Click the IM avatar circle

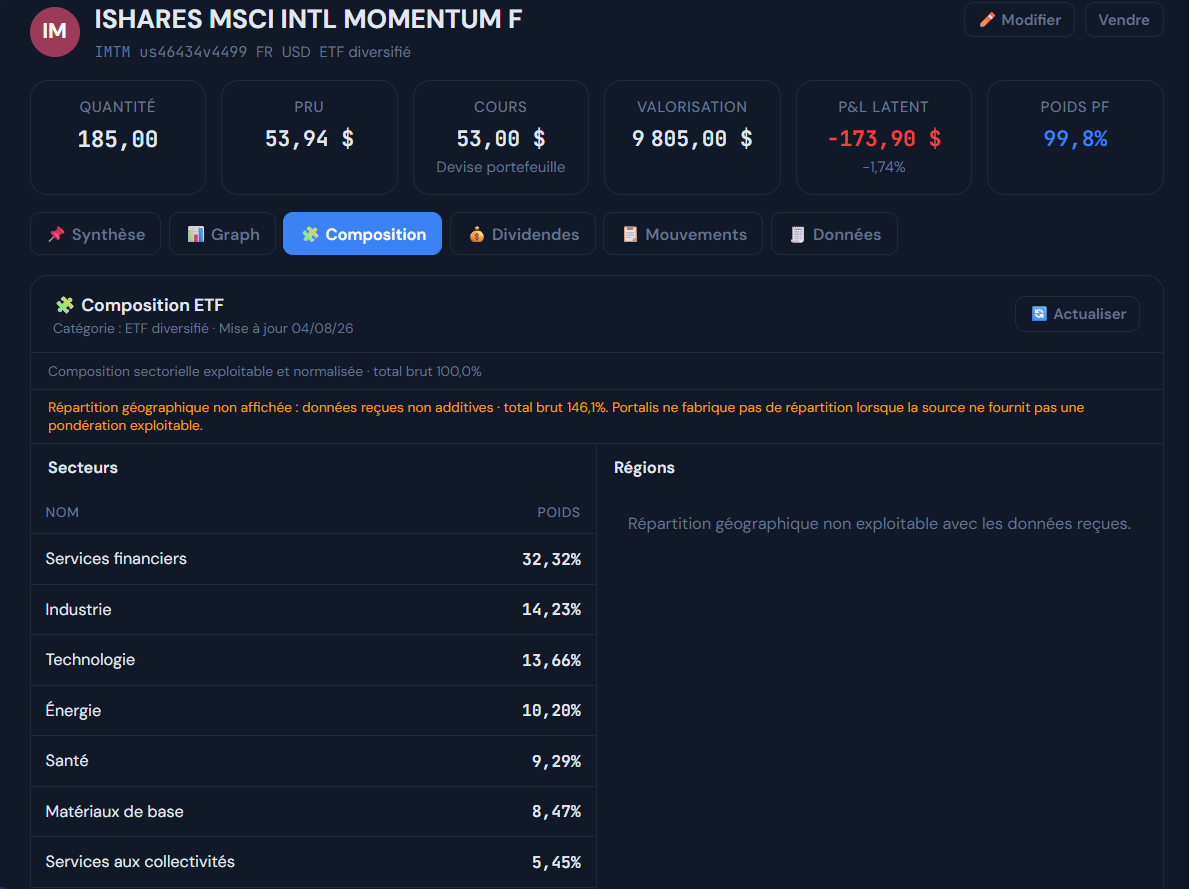55,32
